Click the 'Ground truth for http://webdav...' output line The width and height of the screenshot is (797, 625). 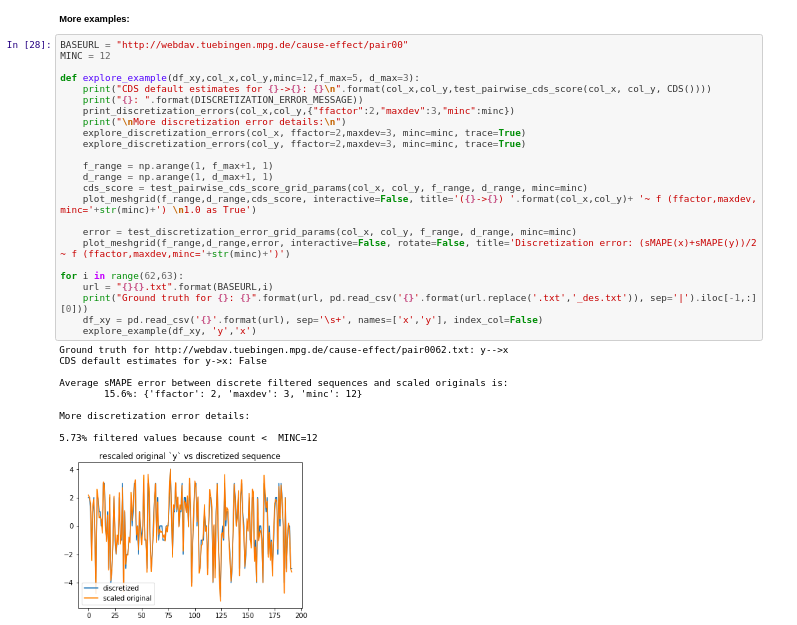(x=284, y=350)
